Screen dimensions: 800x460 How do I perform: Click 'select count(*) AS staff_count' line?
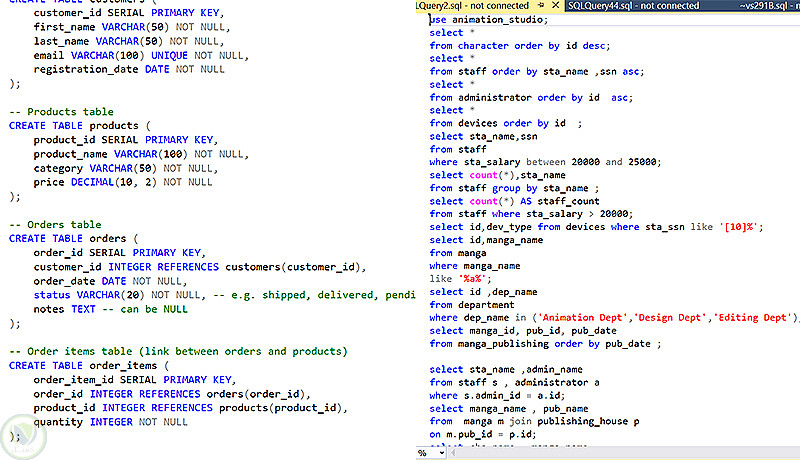(x=514, y=201)
